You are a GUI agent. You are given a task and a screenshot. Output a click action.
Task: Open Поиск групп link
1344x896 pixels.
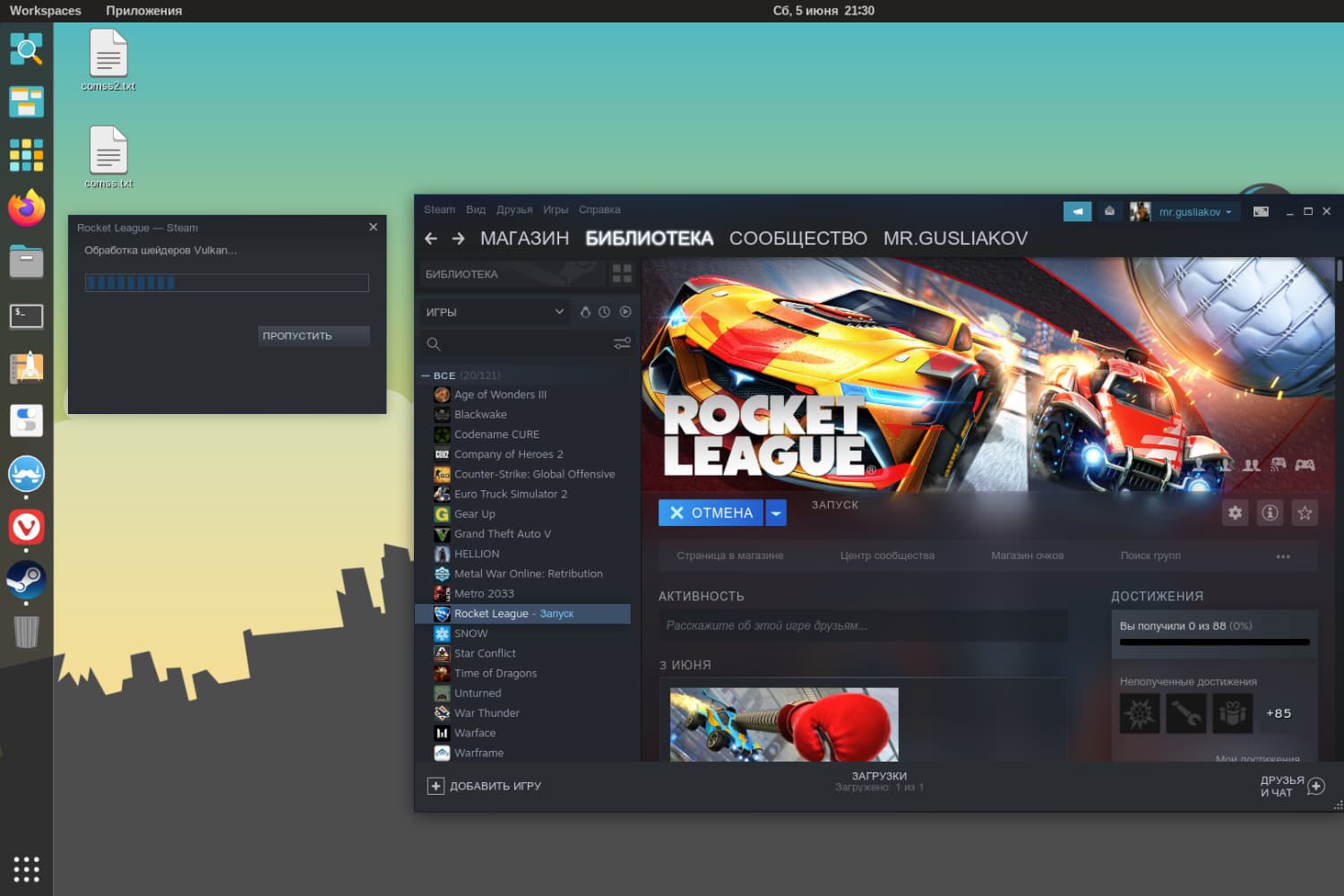(x=1150, y=556)
